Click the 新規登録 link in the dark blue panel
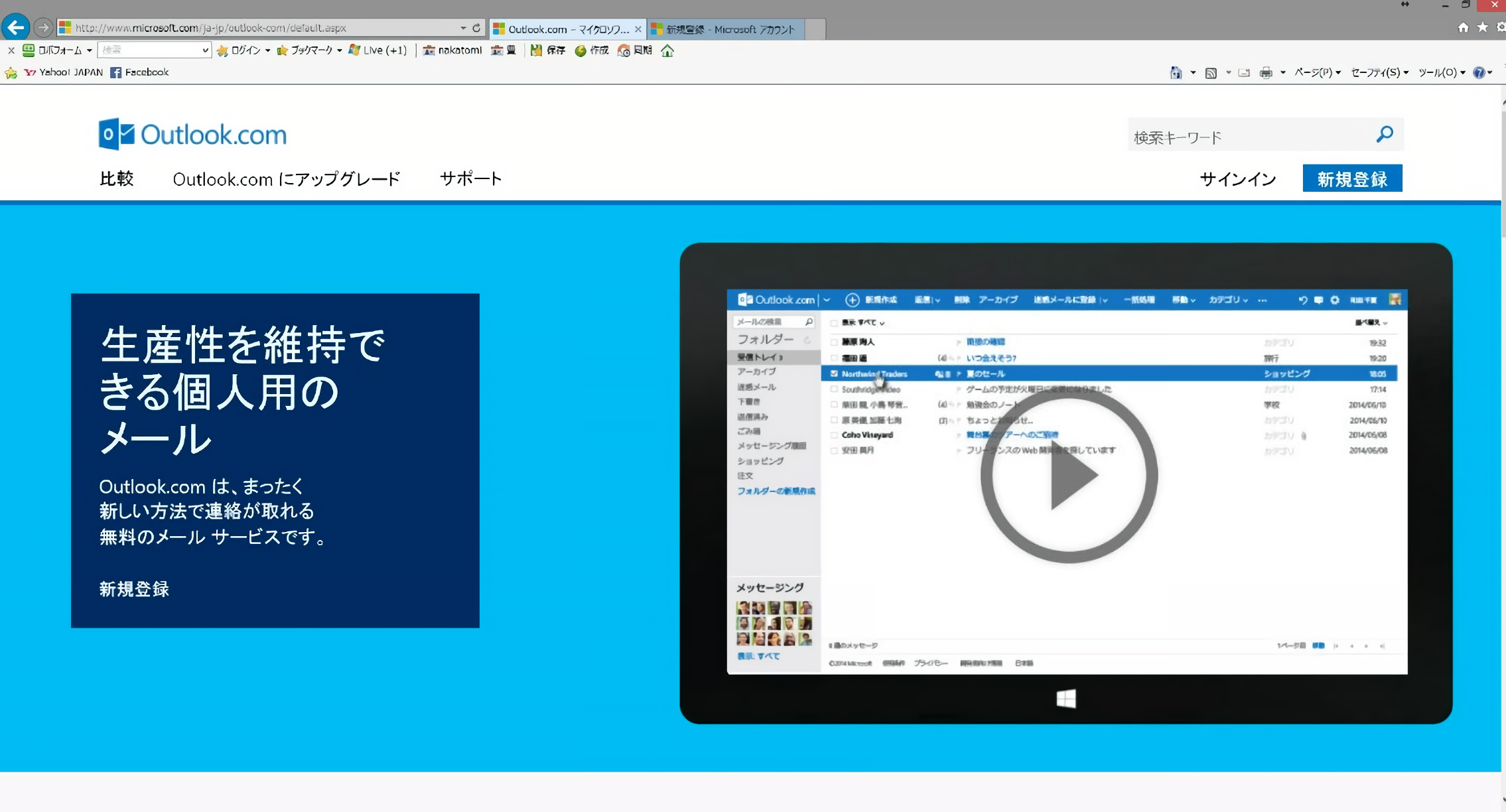 point(134,588)
